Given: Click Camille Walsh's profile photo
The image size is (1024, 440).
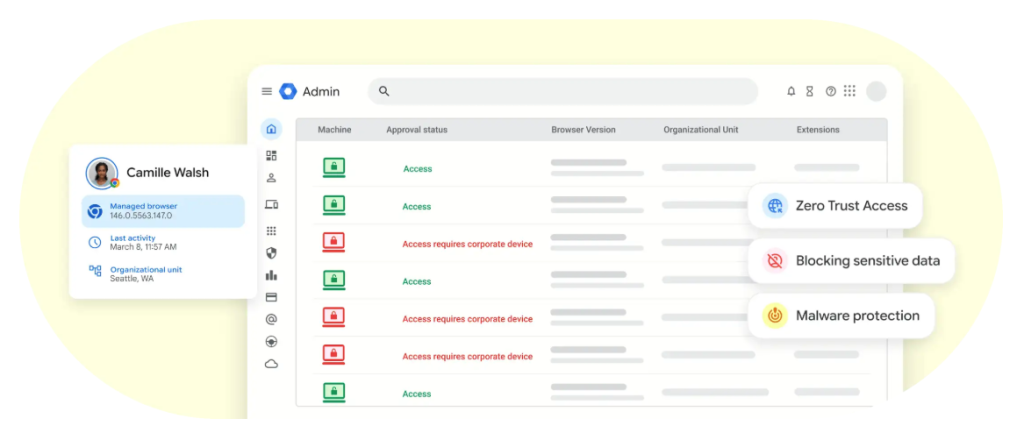Looking at the screenshot, I should pos(102,173).
